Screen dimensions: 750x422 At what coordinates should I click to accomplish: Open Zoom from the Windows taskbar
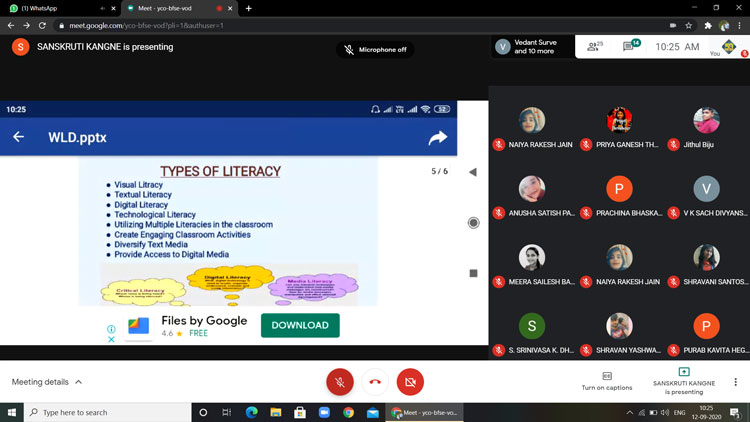[x=324, y=412]
